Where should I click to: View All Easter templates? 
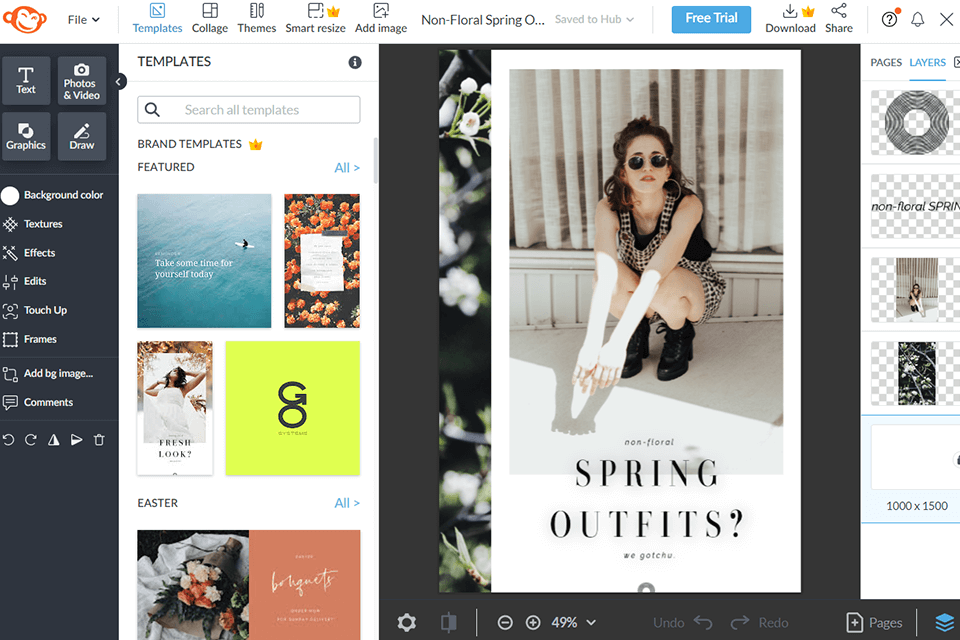tap(347, 503)
